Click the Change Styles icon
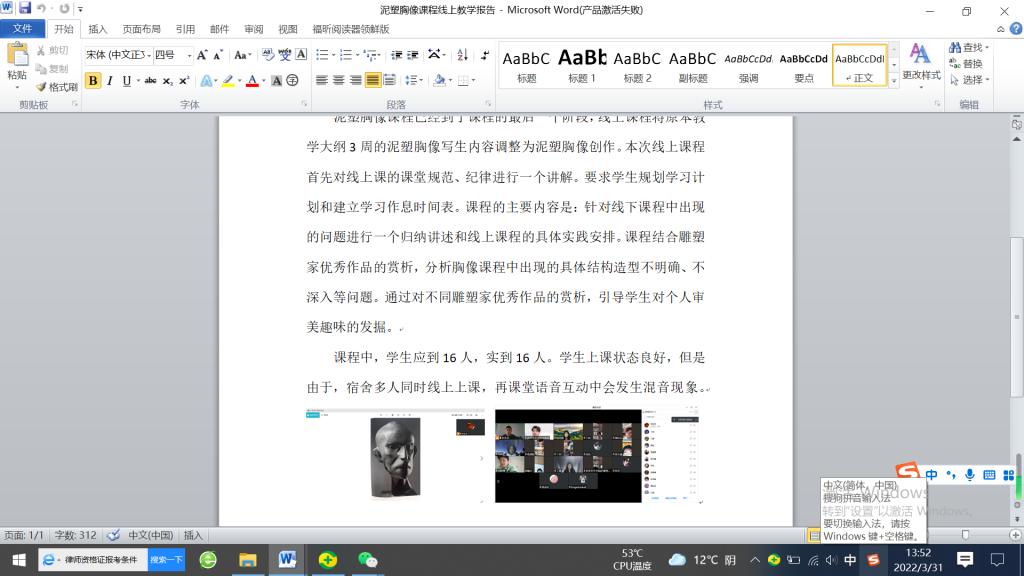Image resolution: width=1024 pixels, height=576 pixels. click(921, 60)
